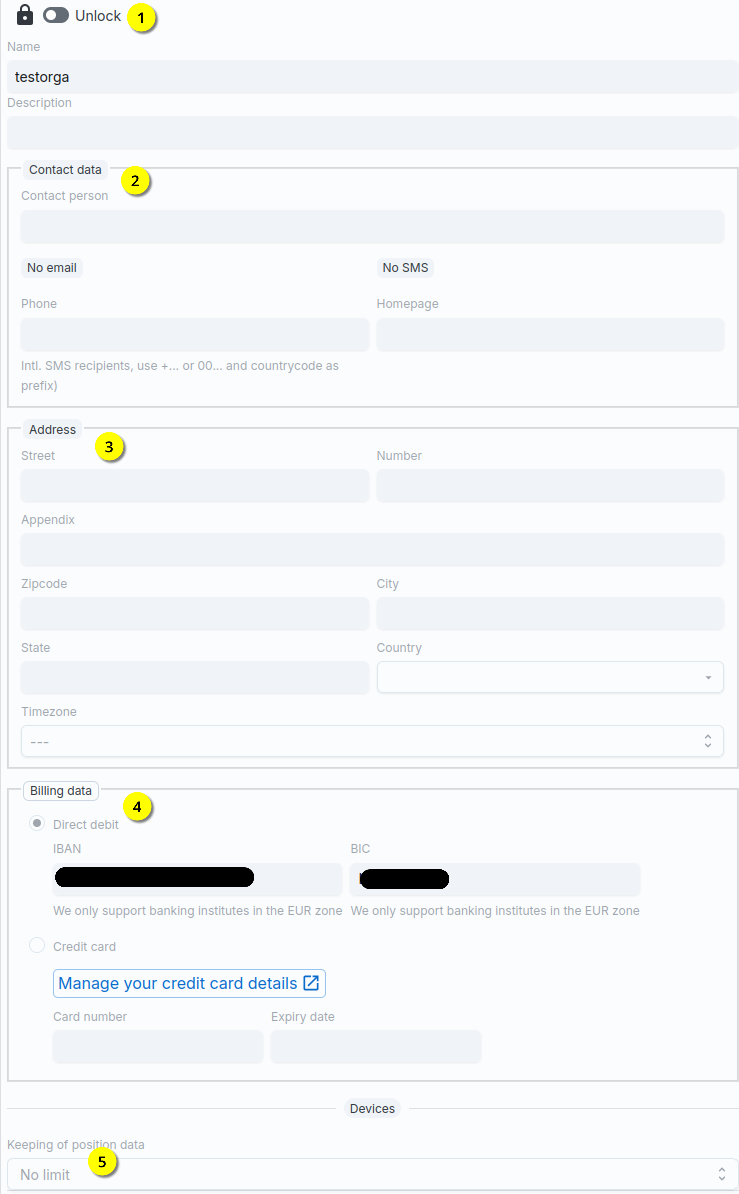The image size is (739, 1194).
Task: Click the Card number field
Action: (x=158, y=1047)
